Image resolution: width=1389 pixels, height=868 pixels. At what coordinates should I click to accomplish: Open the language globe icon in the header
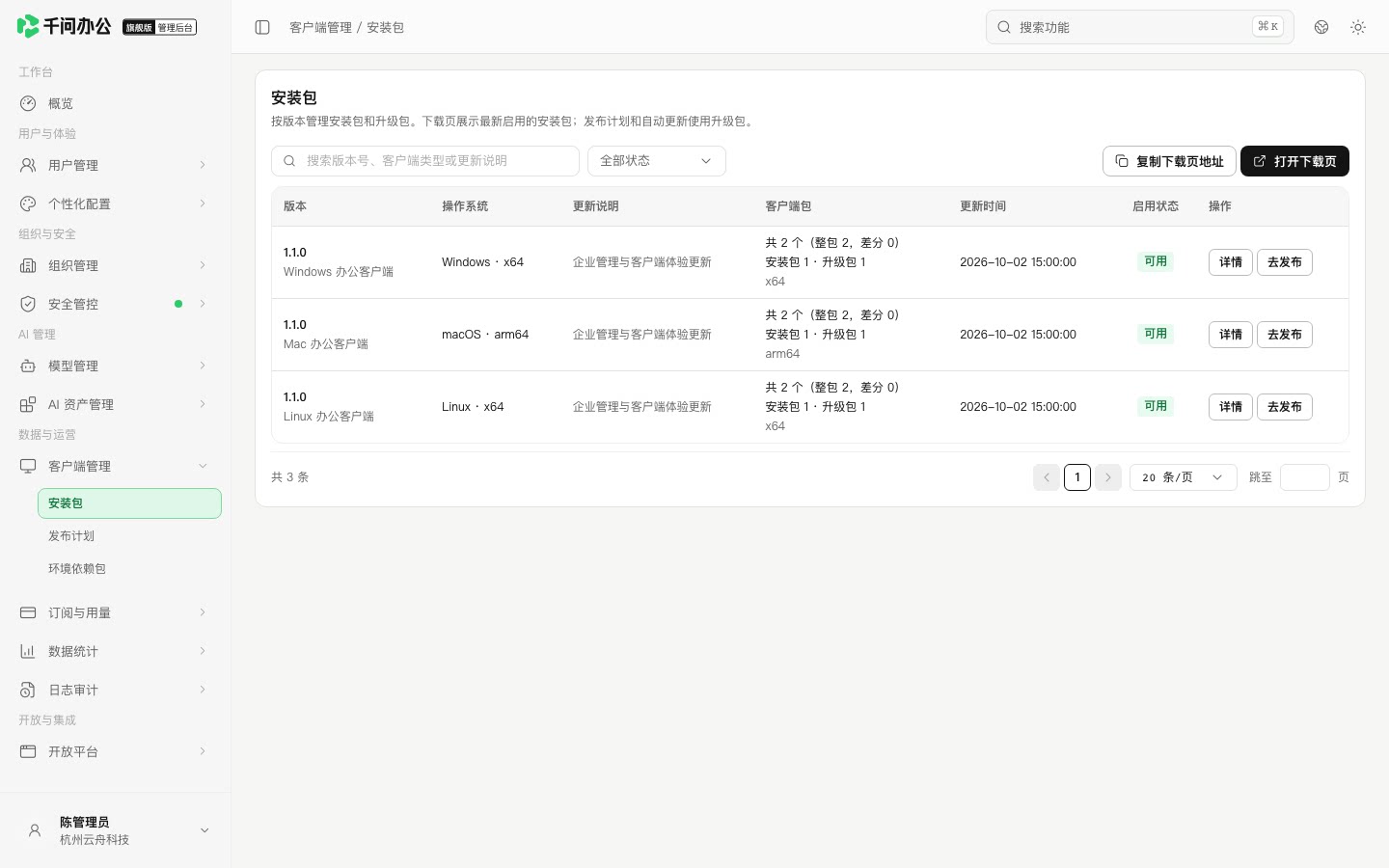pos(1321,27)
